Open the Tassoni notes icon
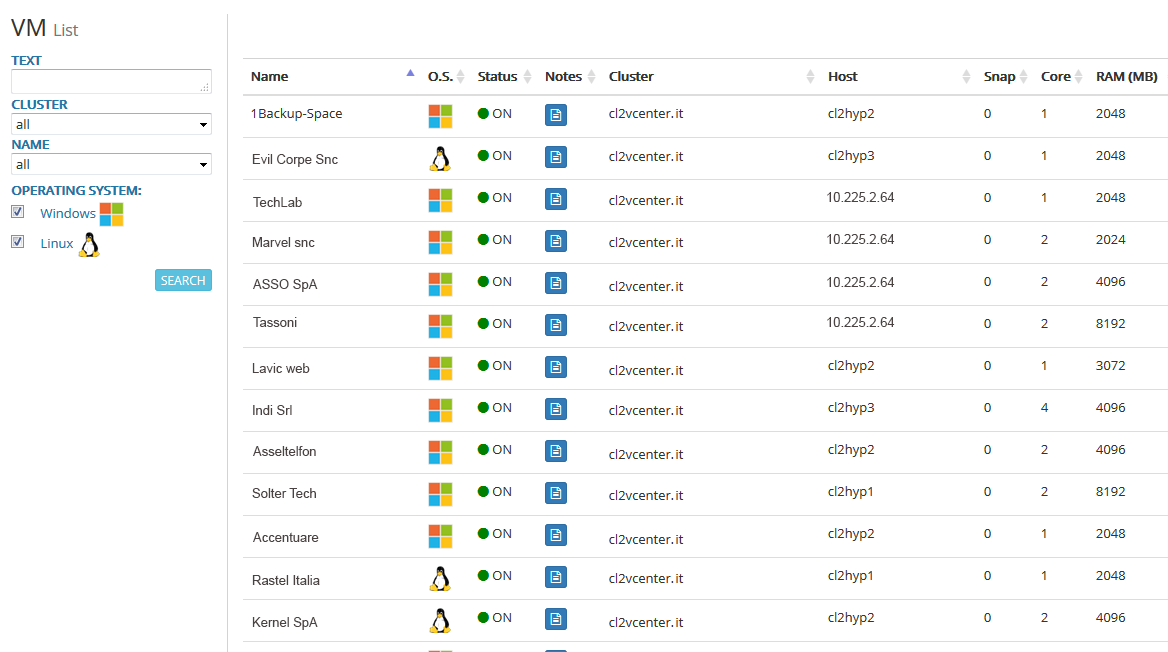 pos(556,325)
